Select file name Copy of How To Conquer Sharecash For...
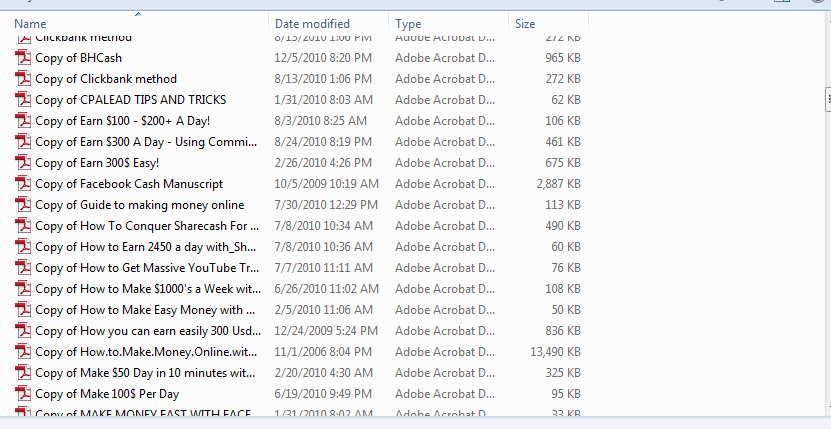The image size is (831, 429). (x=147, y=225)
